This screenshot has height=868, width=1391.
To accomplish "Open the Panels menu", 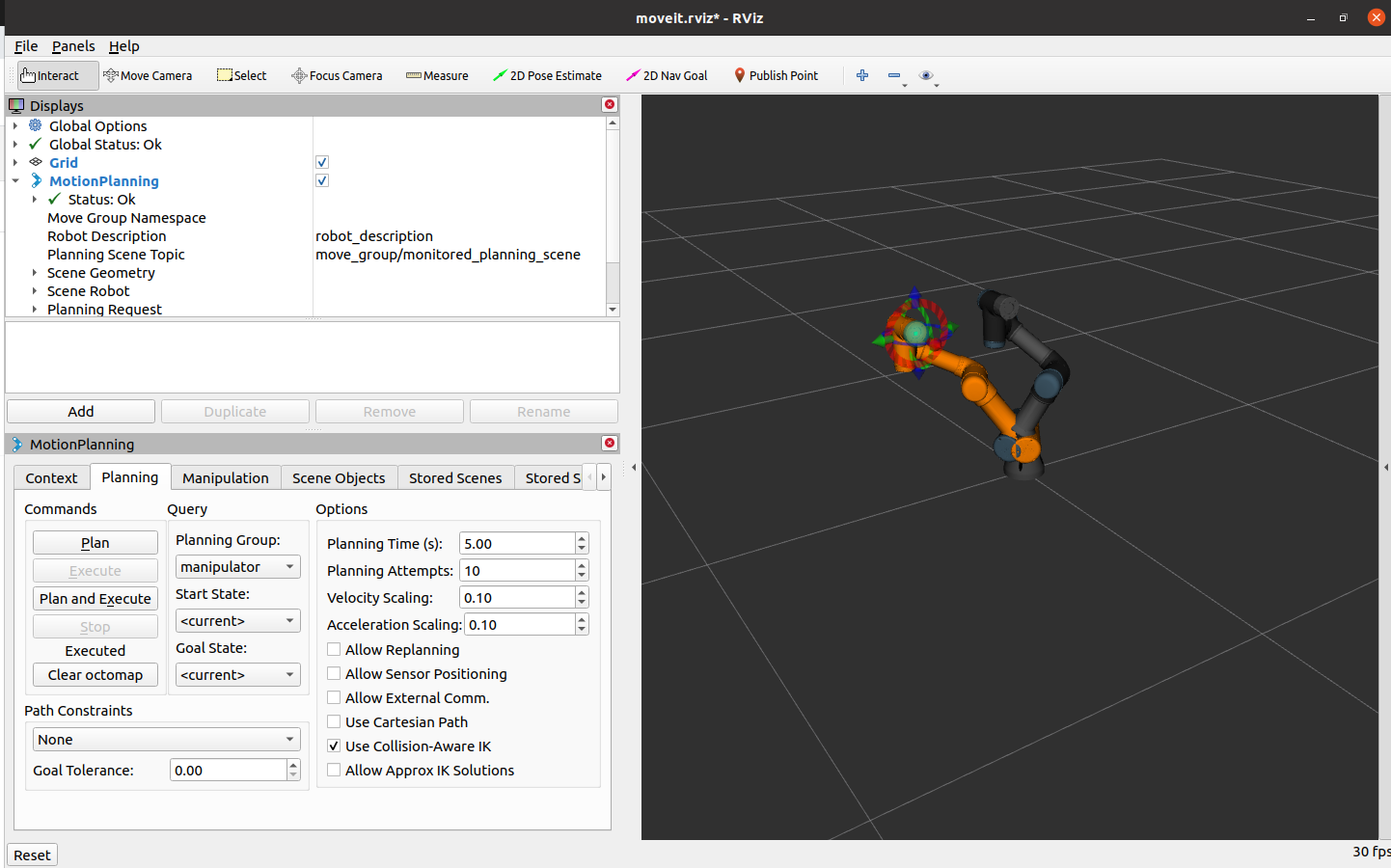I will click(73, 45).
